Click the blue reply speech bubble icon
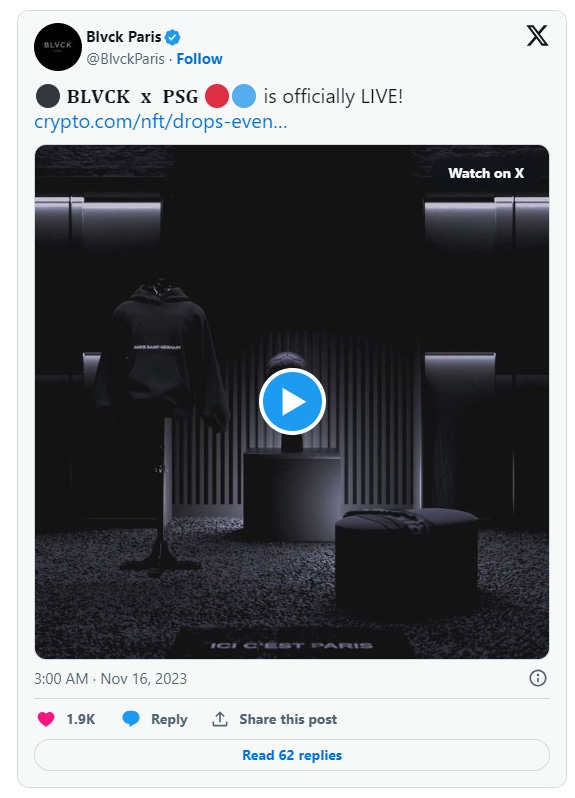Screen dimensions: 575x798 (131, 719)
